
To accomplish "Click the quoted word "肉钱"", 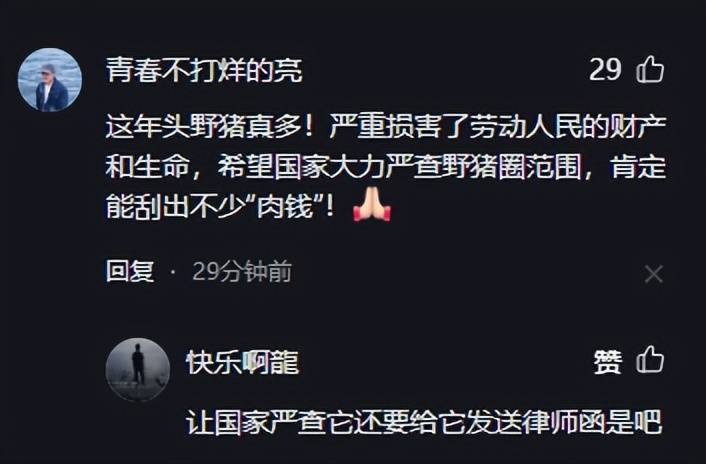I will pyautogui.click(x=285, y=207).
